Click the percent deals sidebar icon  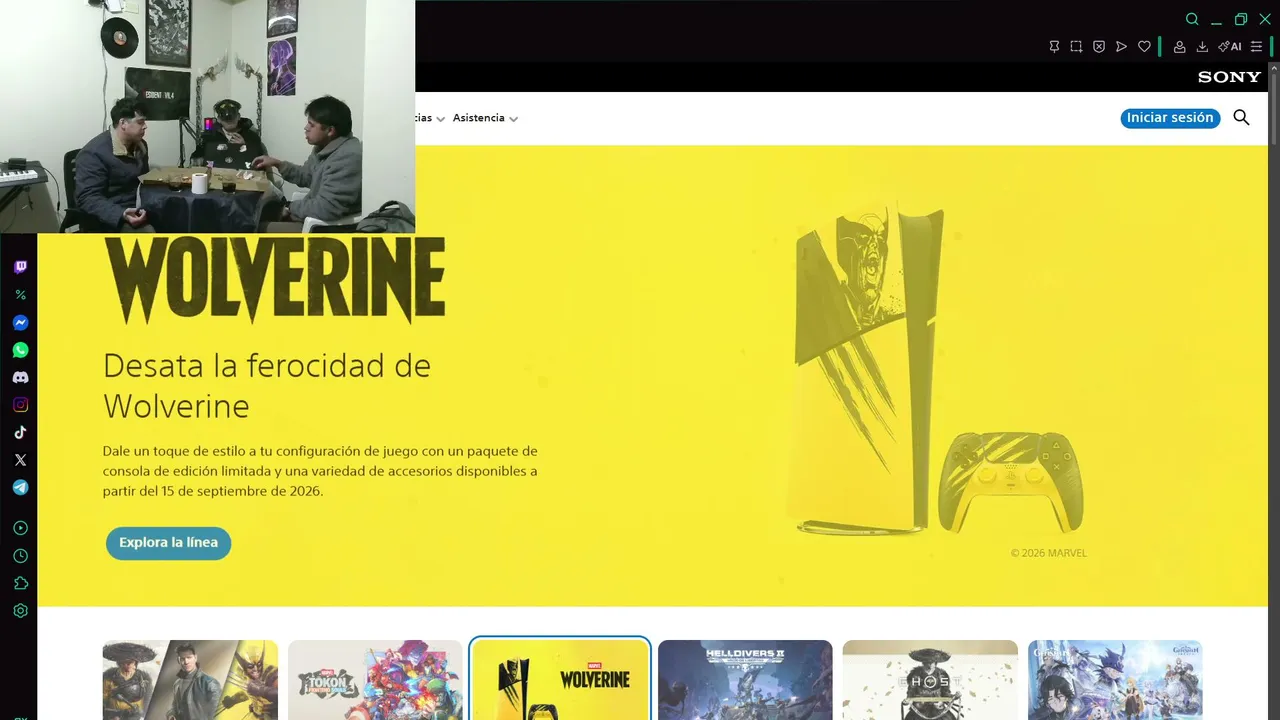[20, 295]
